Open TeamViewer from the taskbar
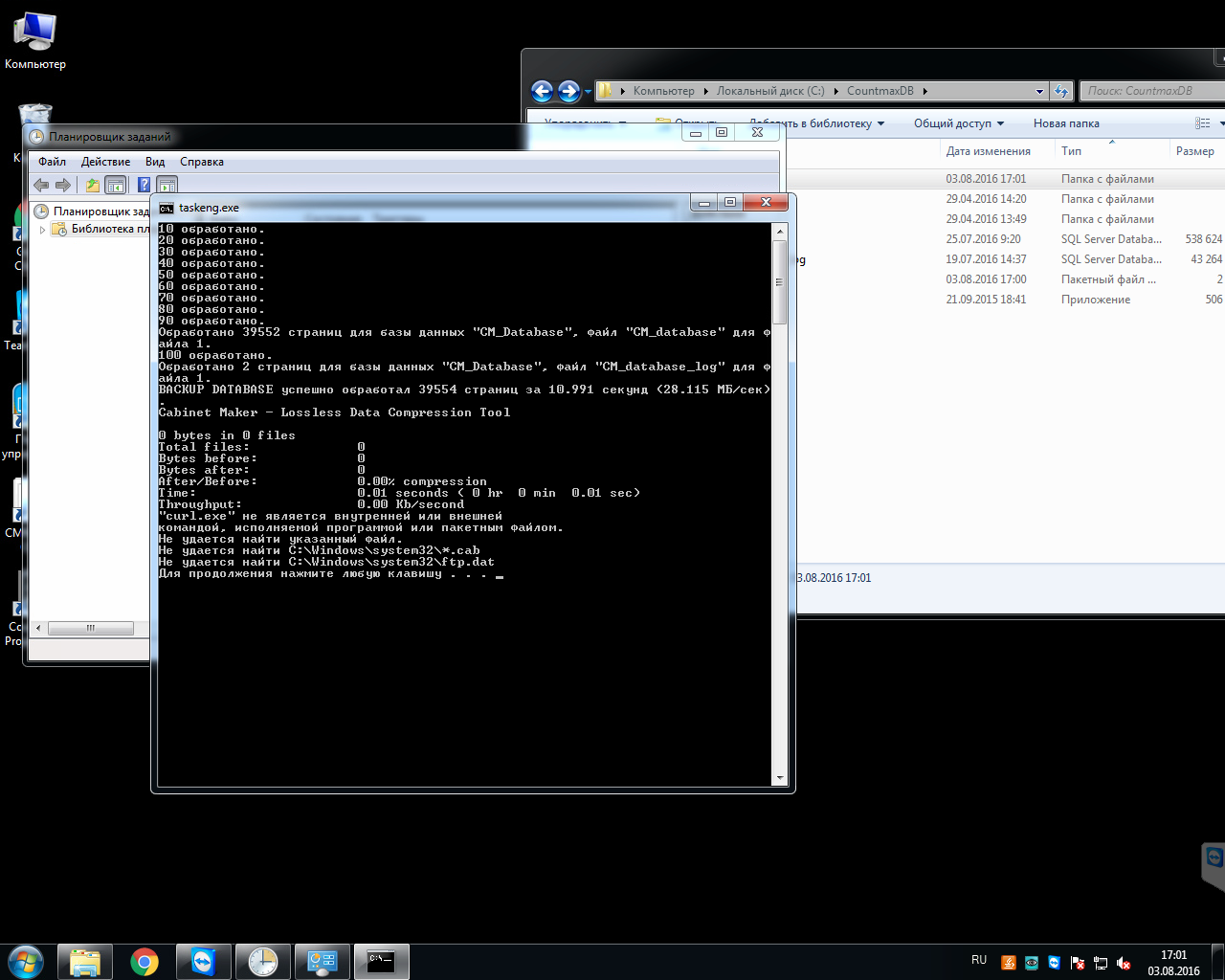 [x=204, y=962]
